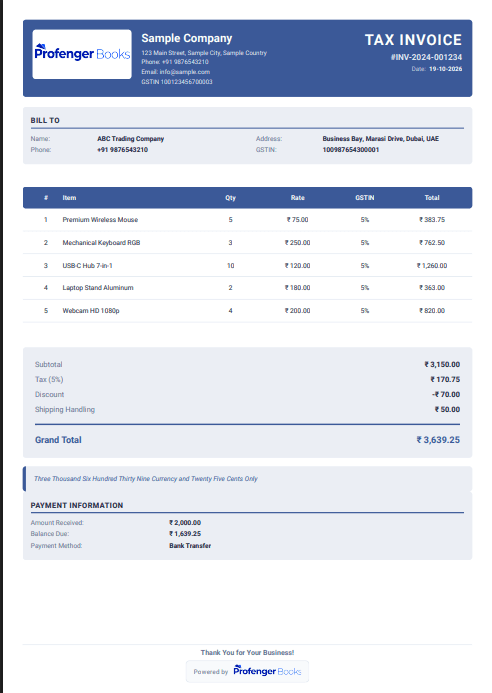
Task: Select the Laptop Stand Aluminum item
Action: click(x=98, y=288)
